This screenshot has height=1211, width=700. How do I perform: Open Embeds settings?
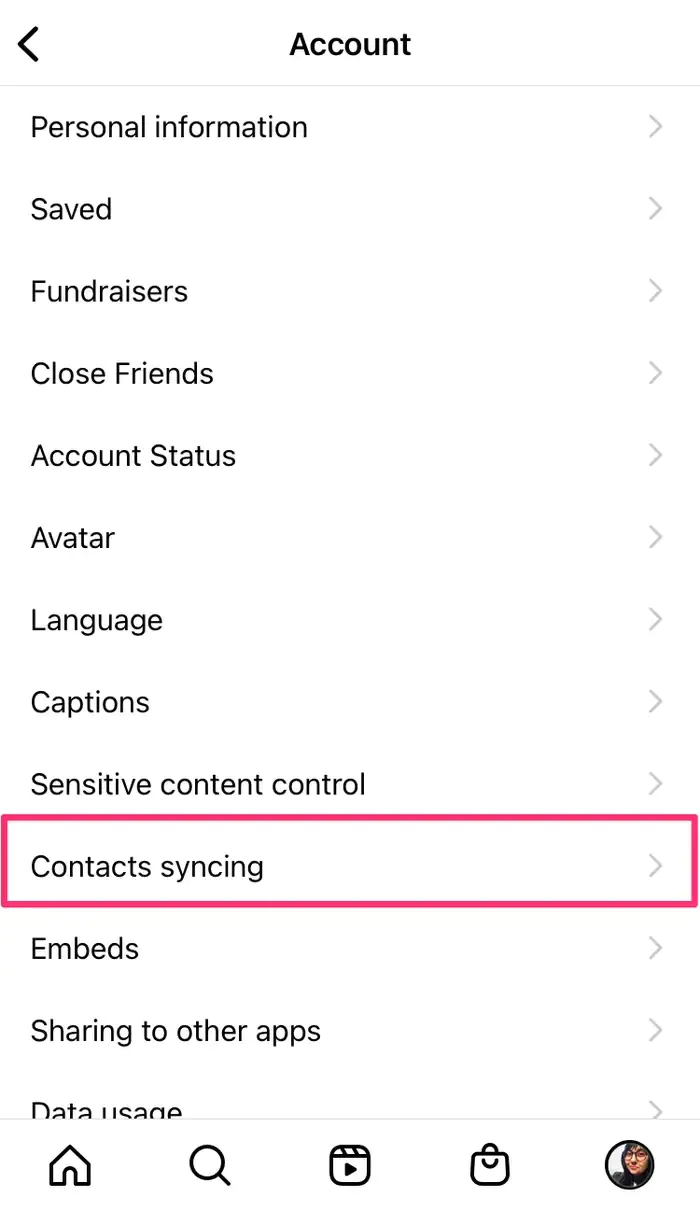(x=84, y=948)
